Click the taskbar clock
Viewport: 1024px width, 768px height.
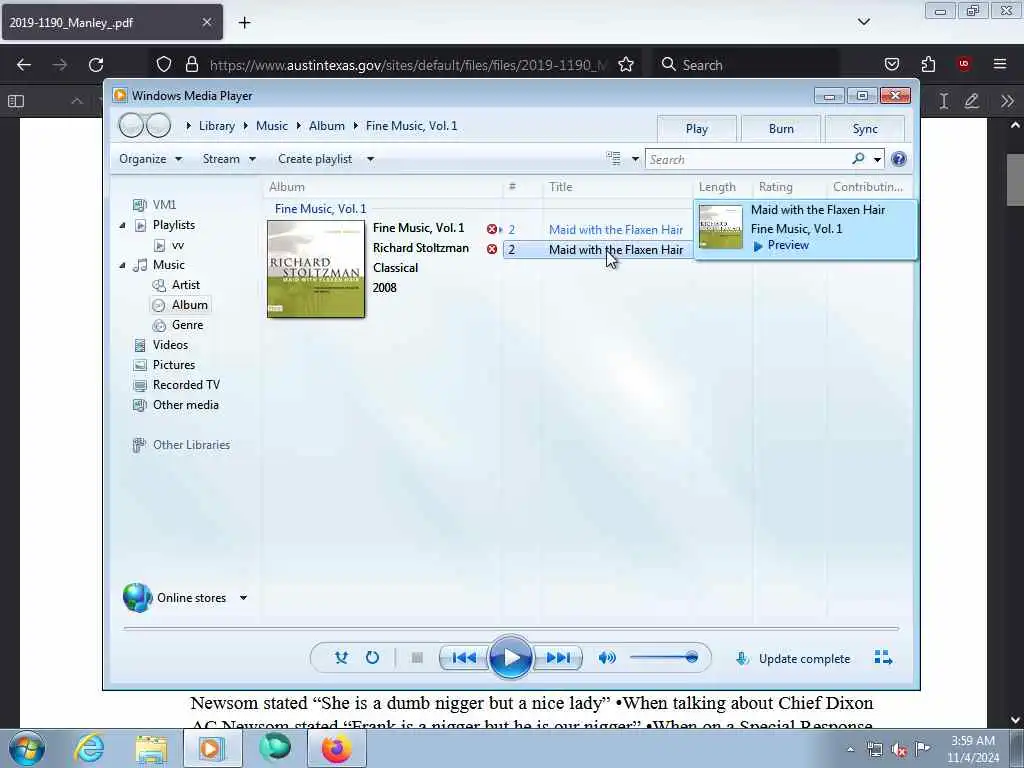tap(972, 749)
